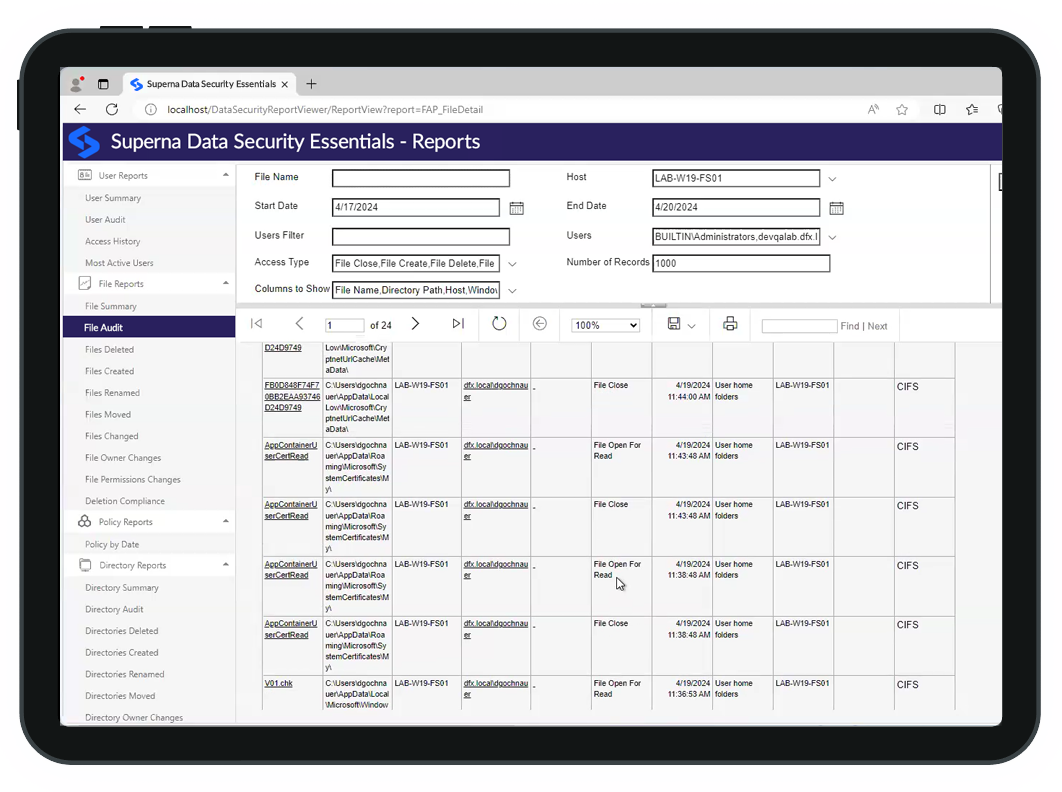
Task: Open the Host dropdown
Action: (832, 178)
